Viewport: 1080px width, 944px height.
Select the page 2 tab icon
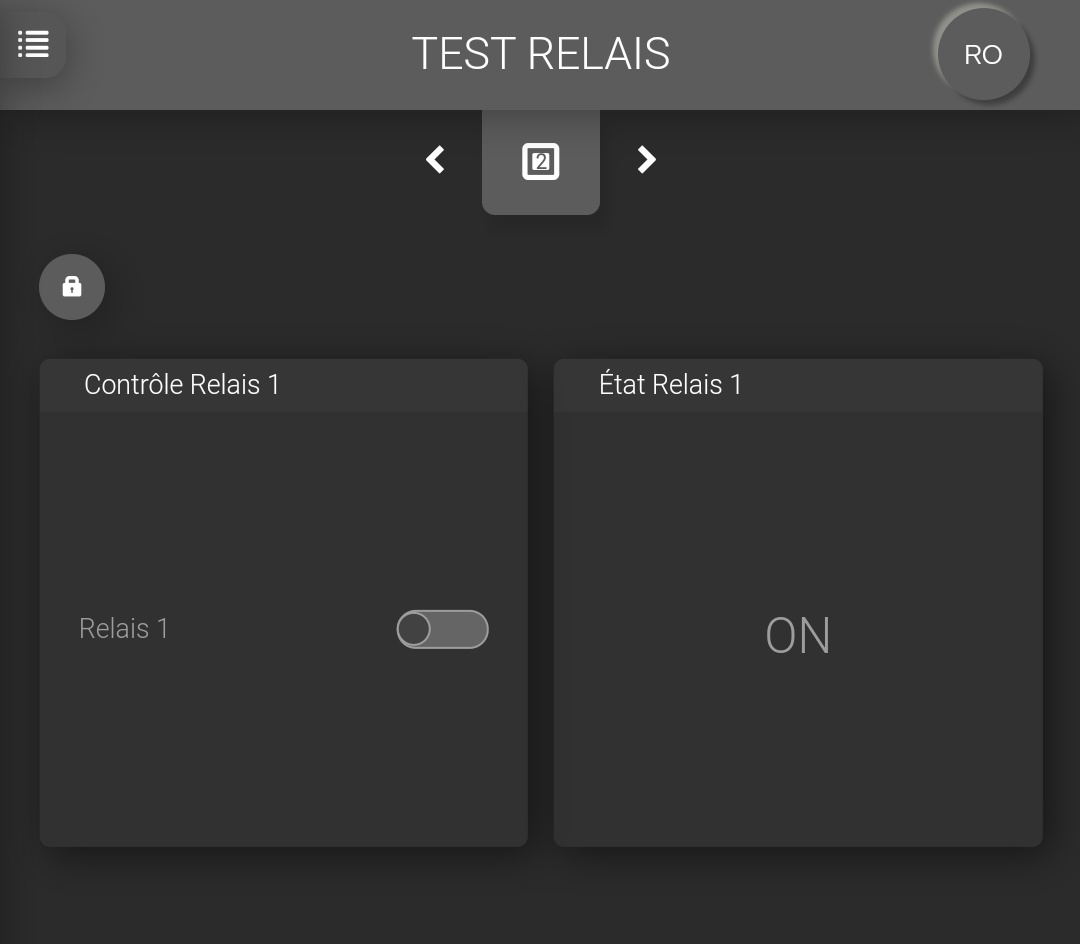541,161
